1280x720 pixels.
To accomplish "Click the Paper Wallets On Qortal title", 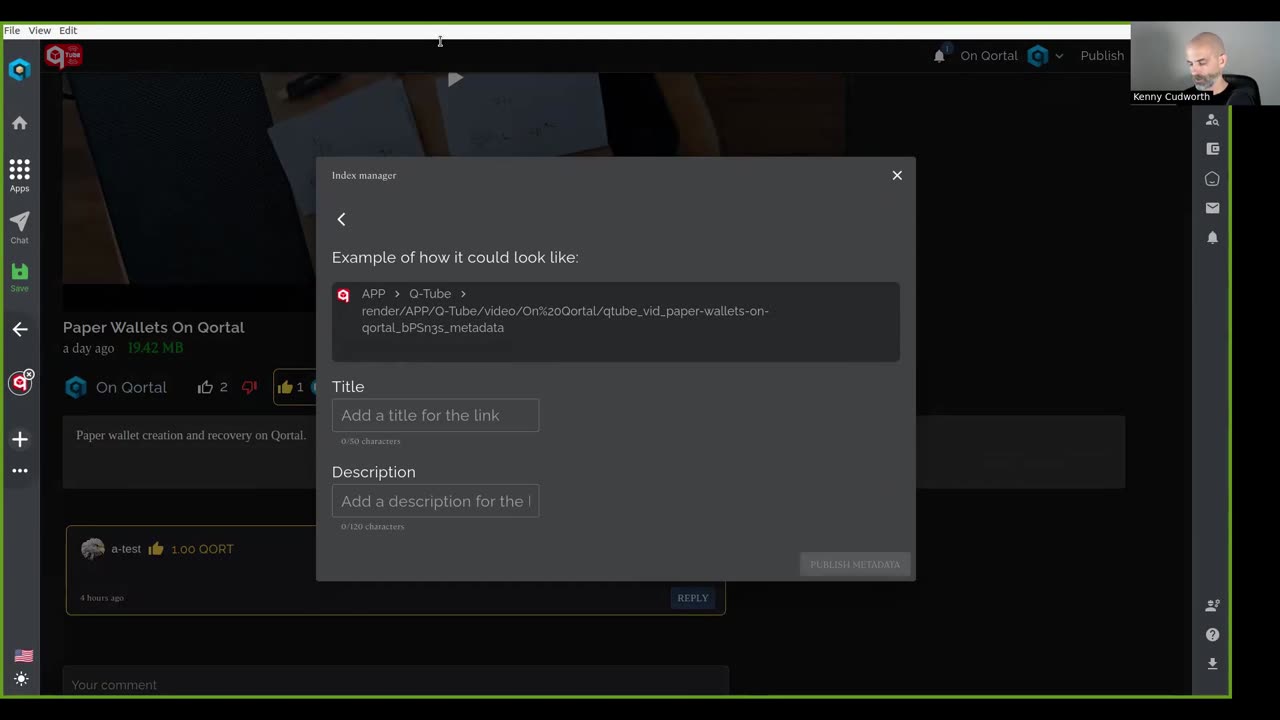I will 153,327.
